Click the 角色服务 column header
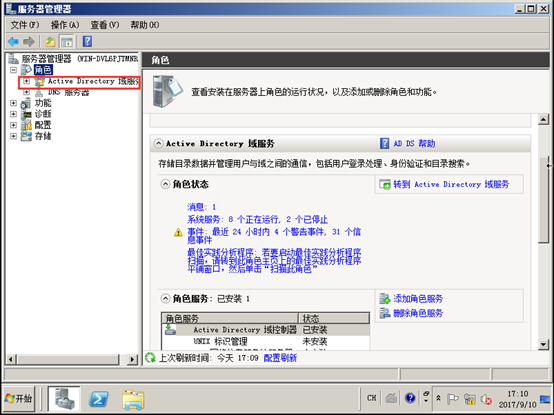554x415 pixels. (230, 318)
